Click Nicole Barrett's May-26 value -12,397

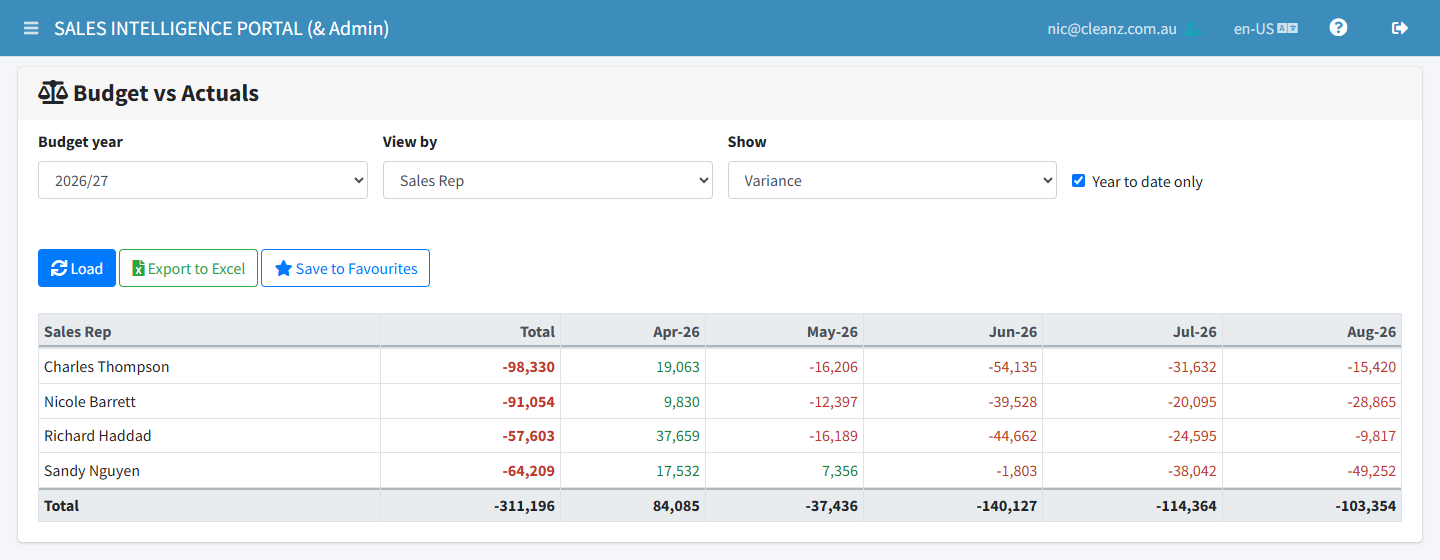click(x=834, y=402)
